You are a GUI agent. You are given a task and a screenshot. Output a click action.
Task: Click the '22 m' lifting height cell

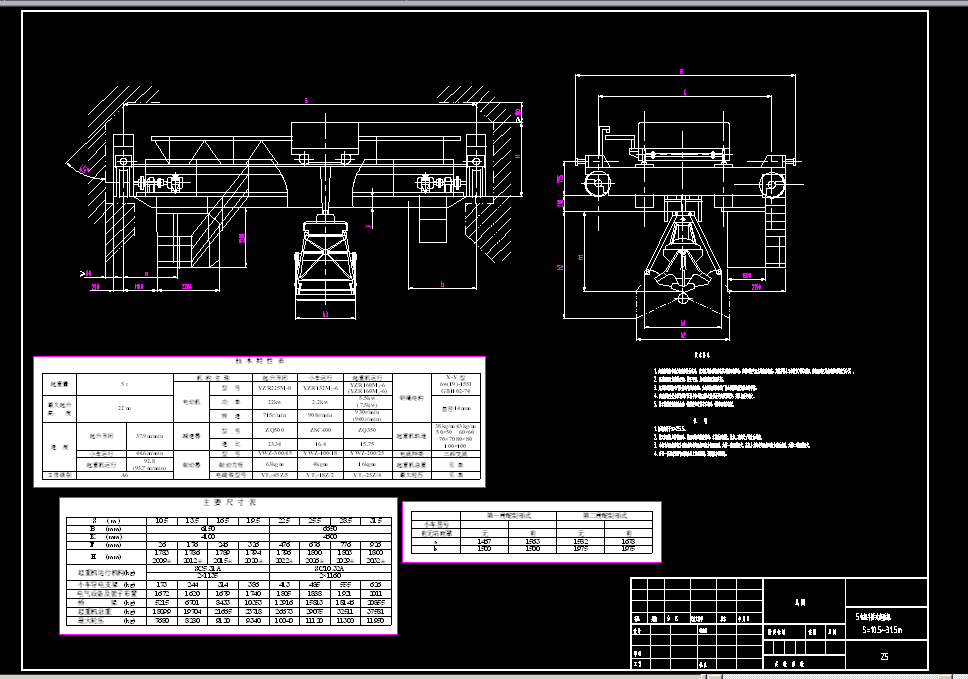tap(125, 408)
